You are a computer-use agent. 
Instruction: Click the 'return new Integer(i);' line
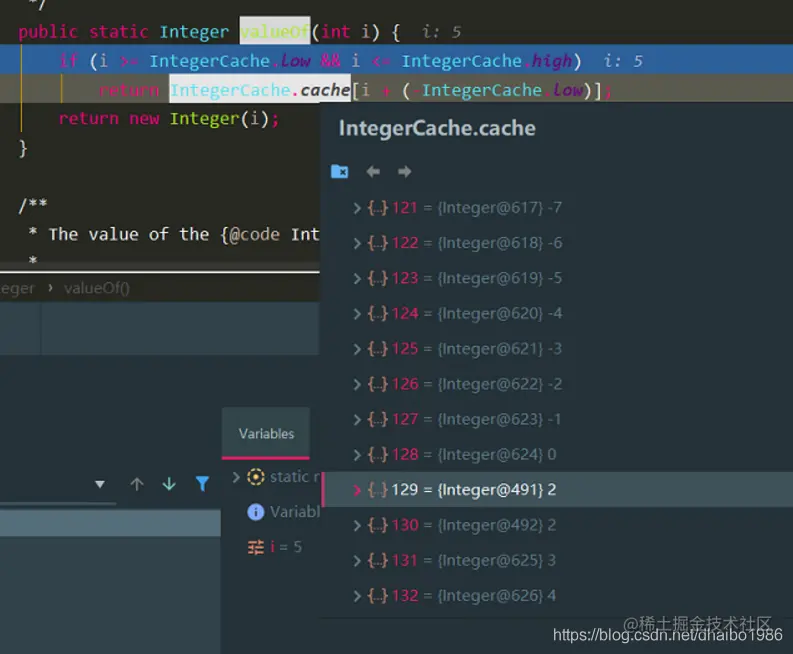[x=168, y=118]
